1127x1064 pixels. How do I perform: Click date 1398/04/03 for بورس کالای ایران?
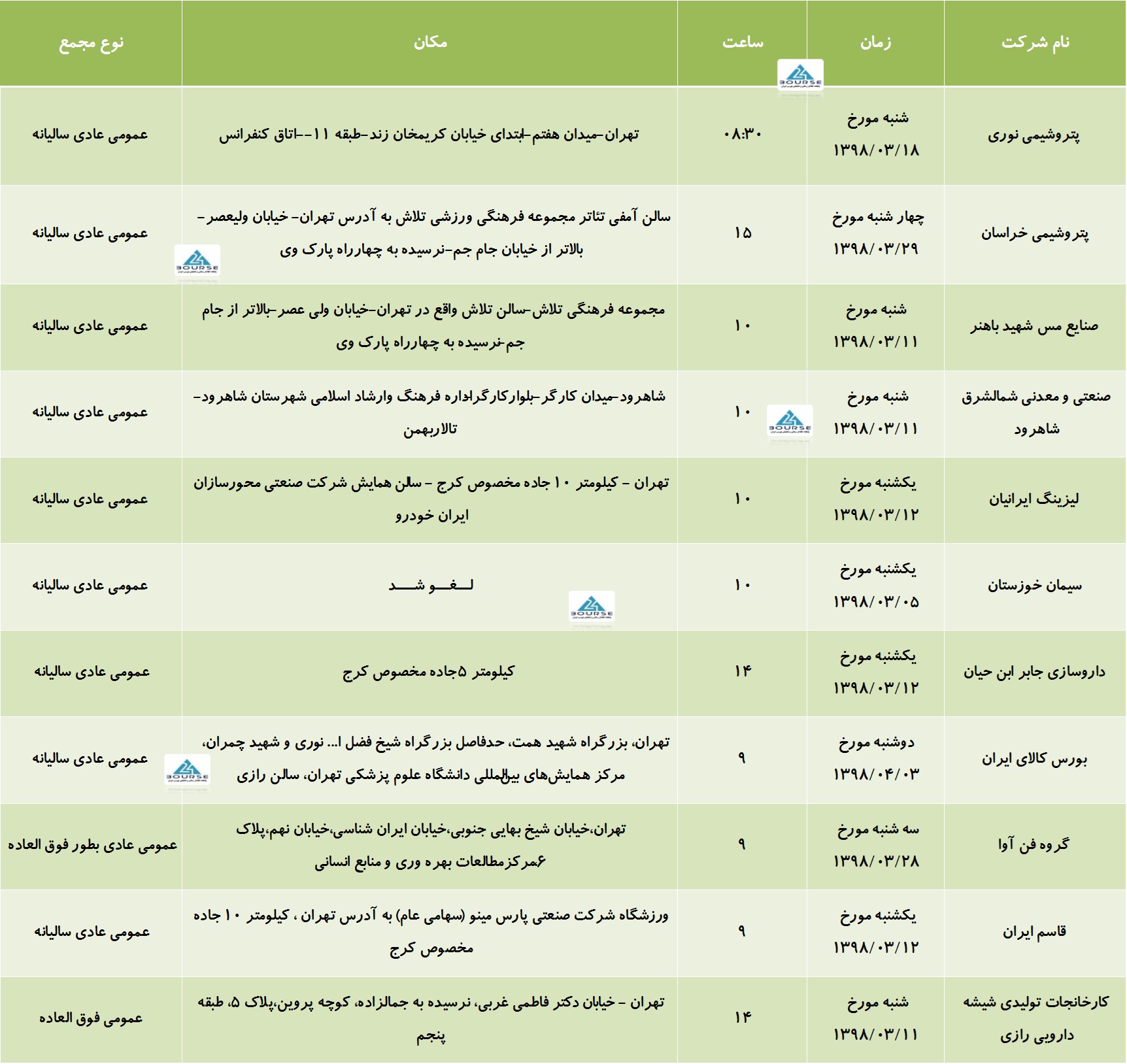[x=876, y=774]
